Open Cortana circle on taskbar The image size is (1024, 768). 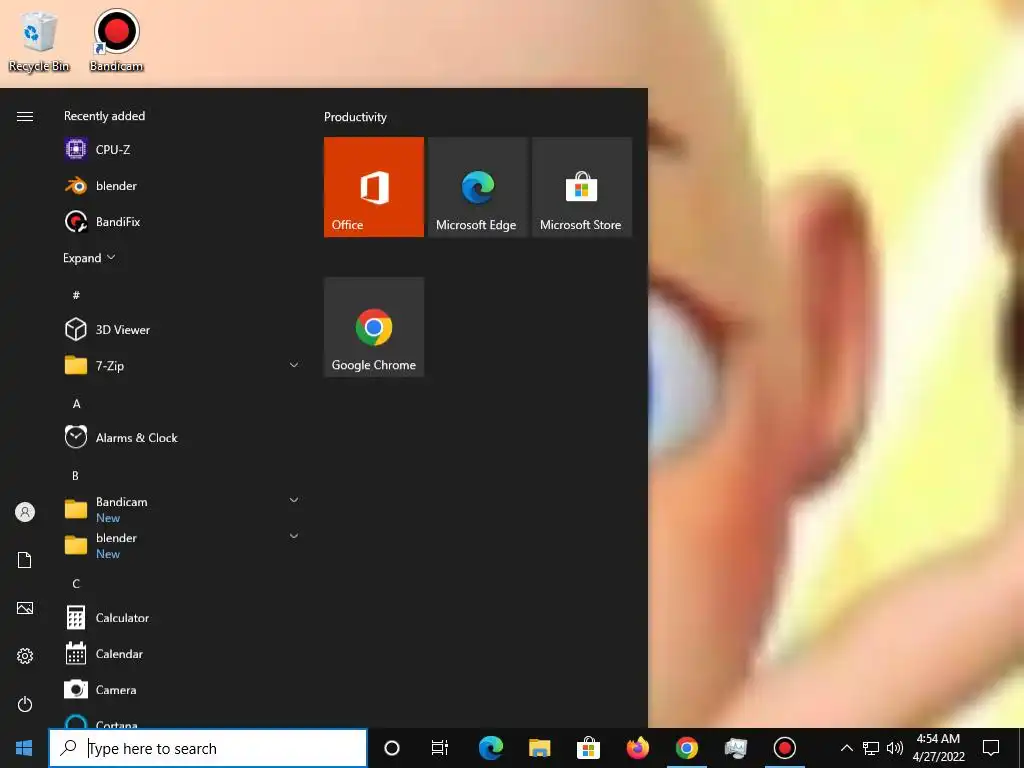[x=391, y=748]
